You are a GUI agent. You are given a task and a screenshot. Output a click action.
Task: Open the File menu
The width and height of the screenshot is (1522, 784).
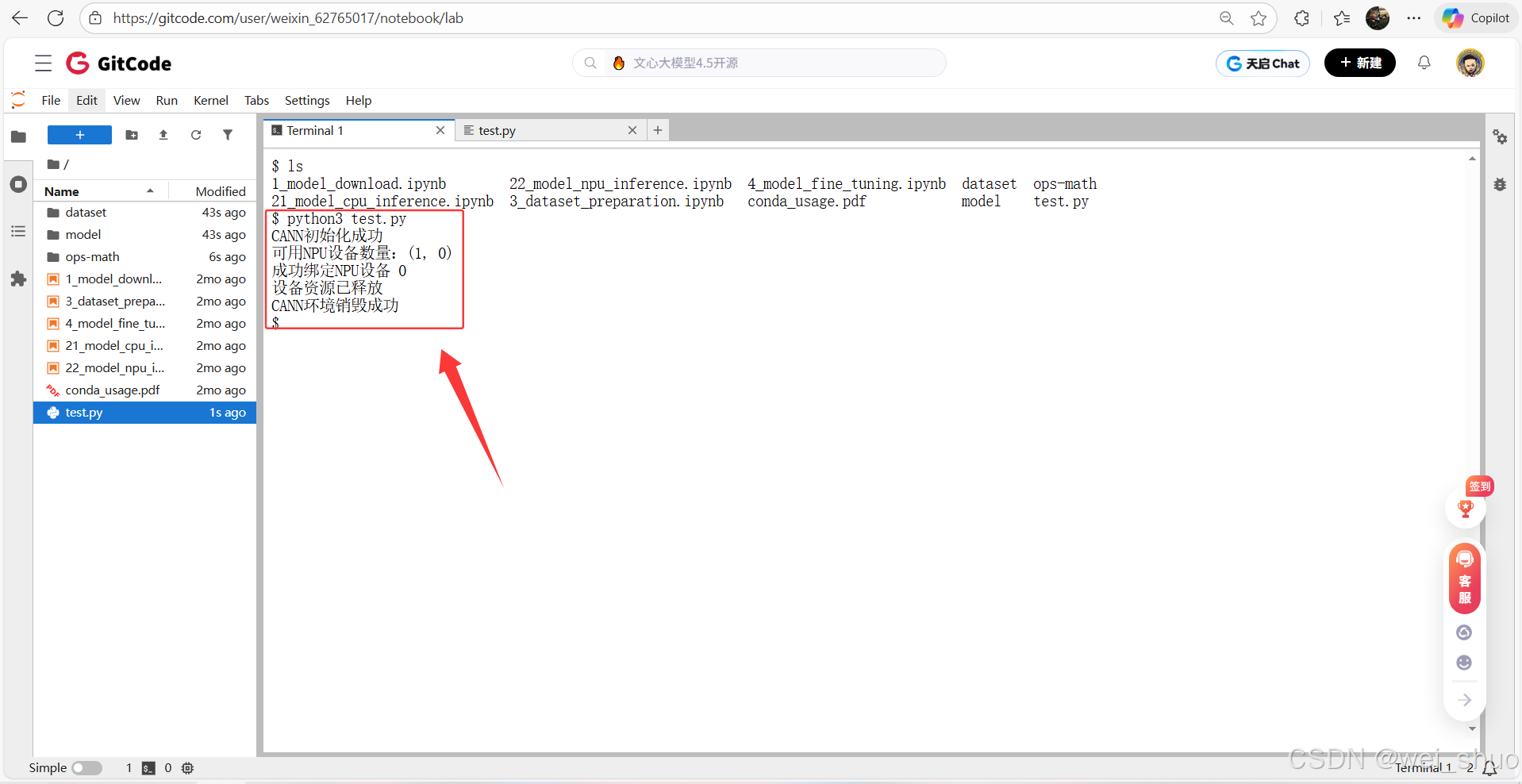[x=51, y=100]
